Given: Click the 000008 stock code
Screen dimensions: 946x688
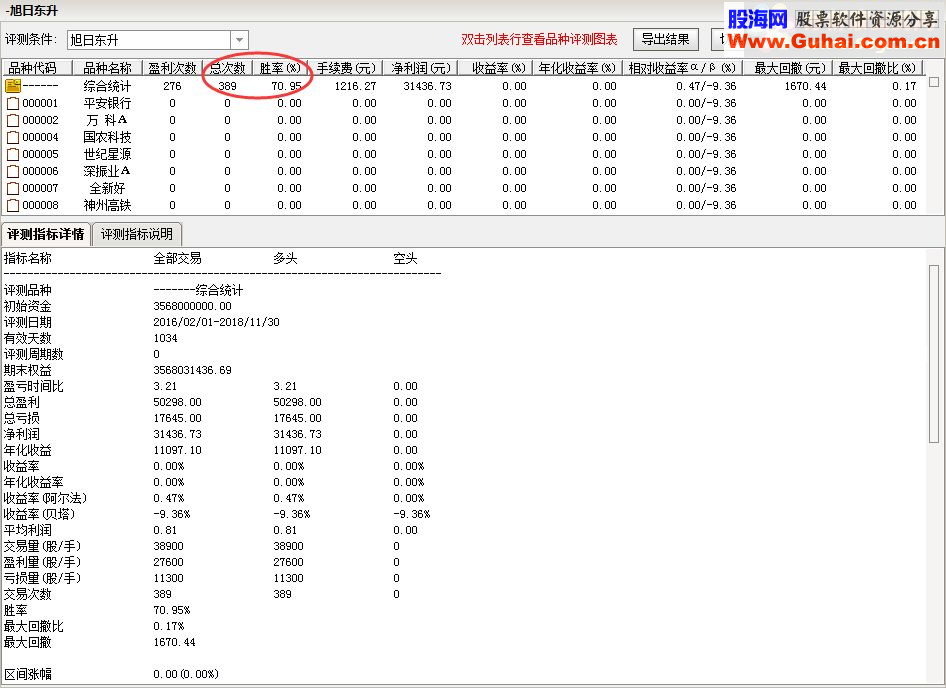Looking at the screenshot, I should 40,205.
